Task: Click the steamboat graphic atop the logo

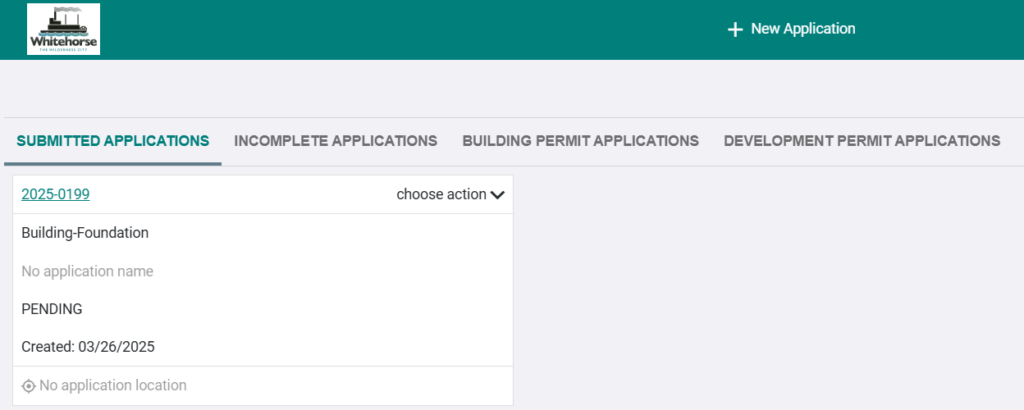Action: (x=63, y=20)
